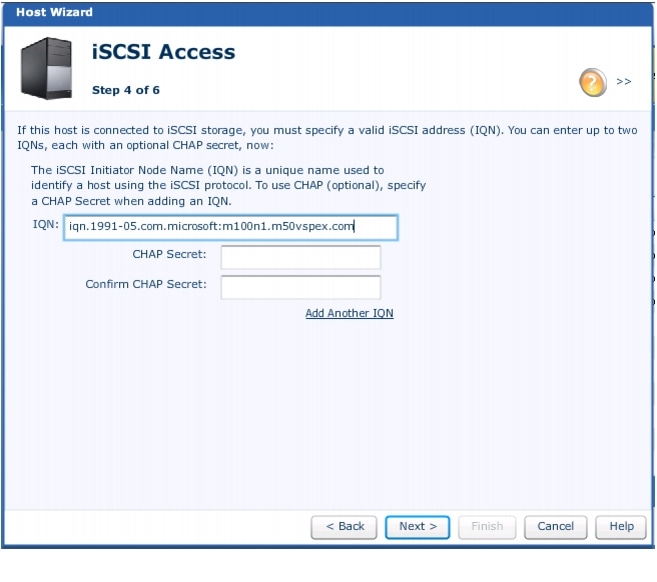Click the computer host icon in the header

[x=46, y=68]
